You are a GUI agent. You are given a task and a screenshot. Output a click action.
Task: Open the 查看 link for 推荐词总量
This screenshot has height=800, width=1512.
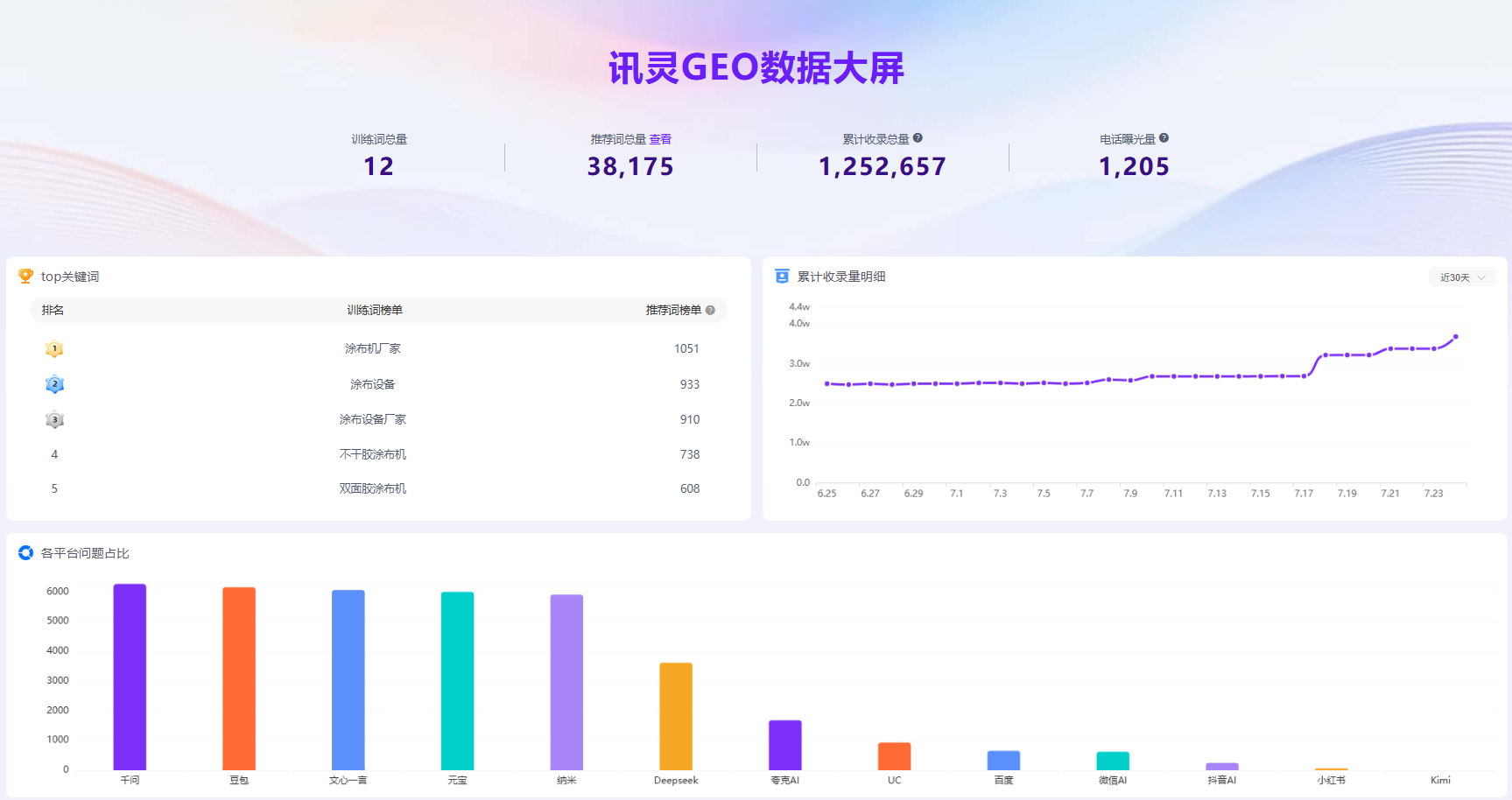(x=660, y=139)
